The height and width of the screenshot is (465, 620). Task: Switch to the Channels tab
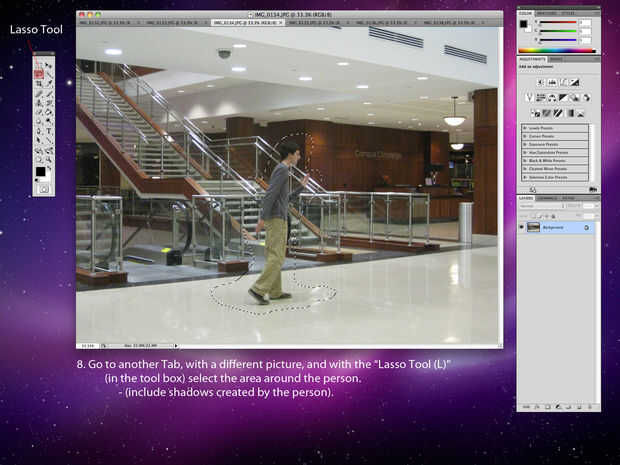[548, 198]
